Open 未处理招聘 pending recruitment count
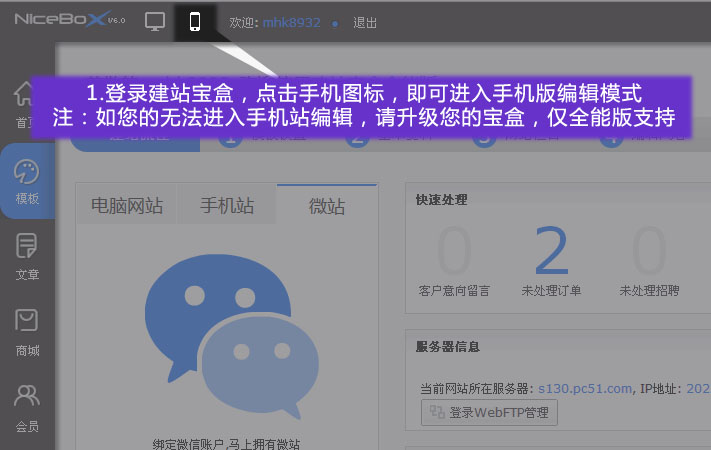The width and height of the screenshot is (711, 450). [649, 258]
